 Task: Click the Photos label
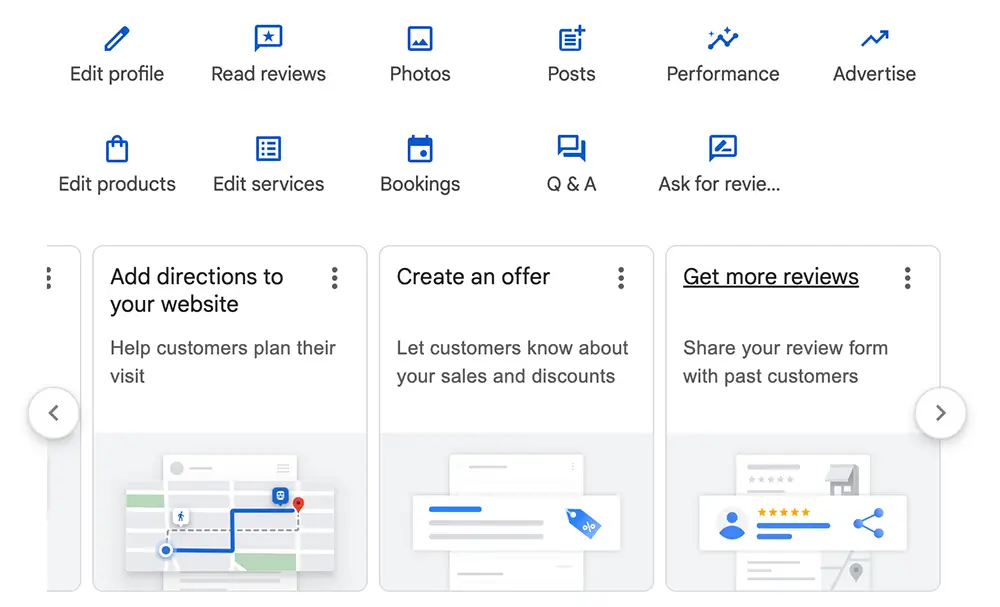[x=420, y=74]
